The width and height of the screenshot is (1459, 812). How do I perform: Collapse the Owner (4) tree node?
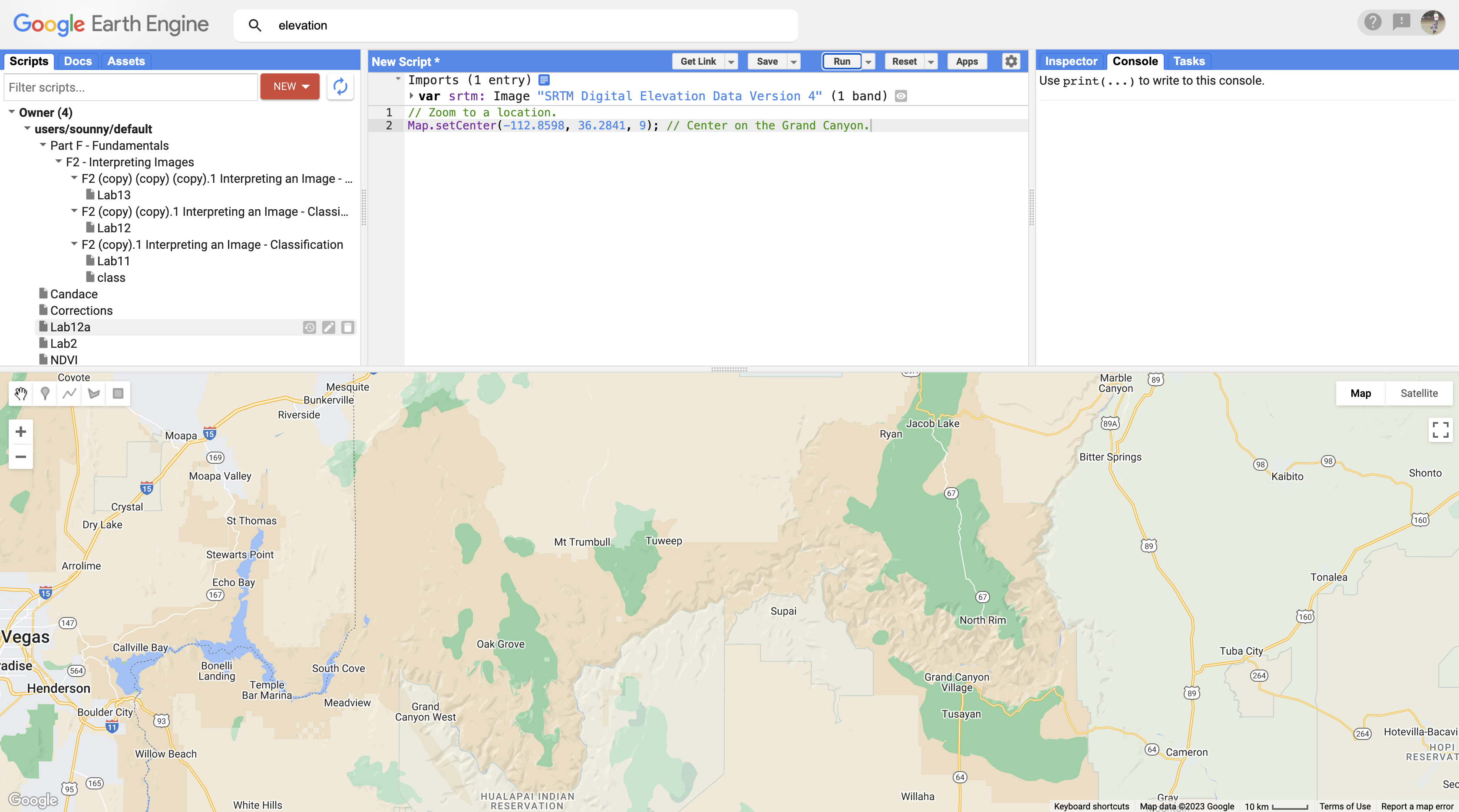point(12,112)
